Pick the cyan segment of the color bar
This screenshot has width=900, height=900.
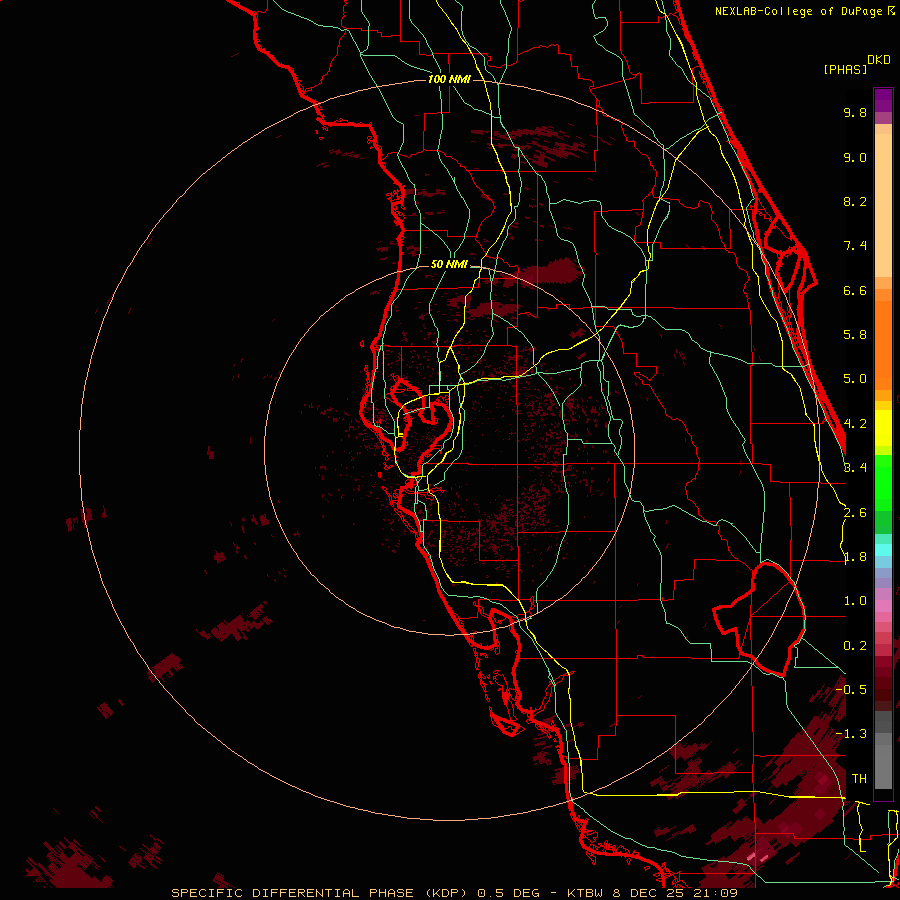pos(883,550)
